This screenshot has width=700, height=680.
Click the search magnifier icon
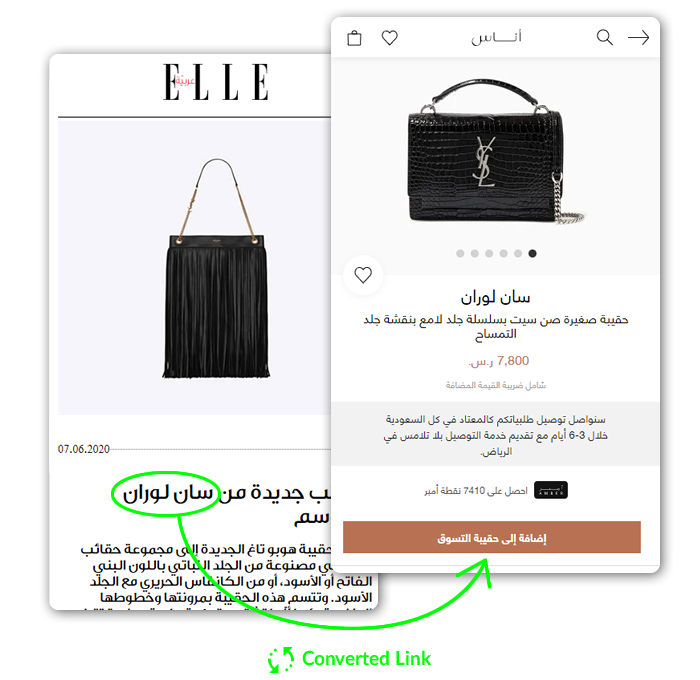pos(604,38)
